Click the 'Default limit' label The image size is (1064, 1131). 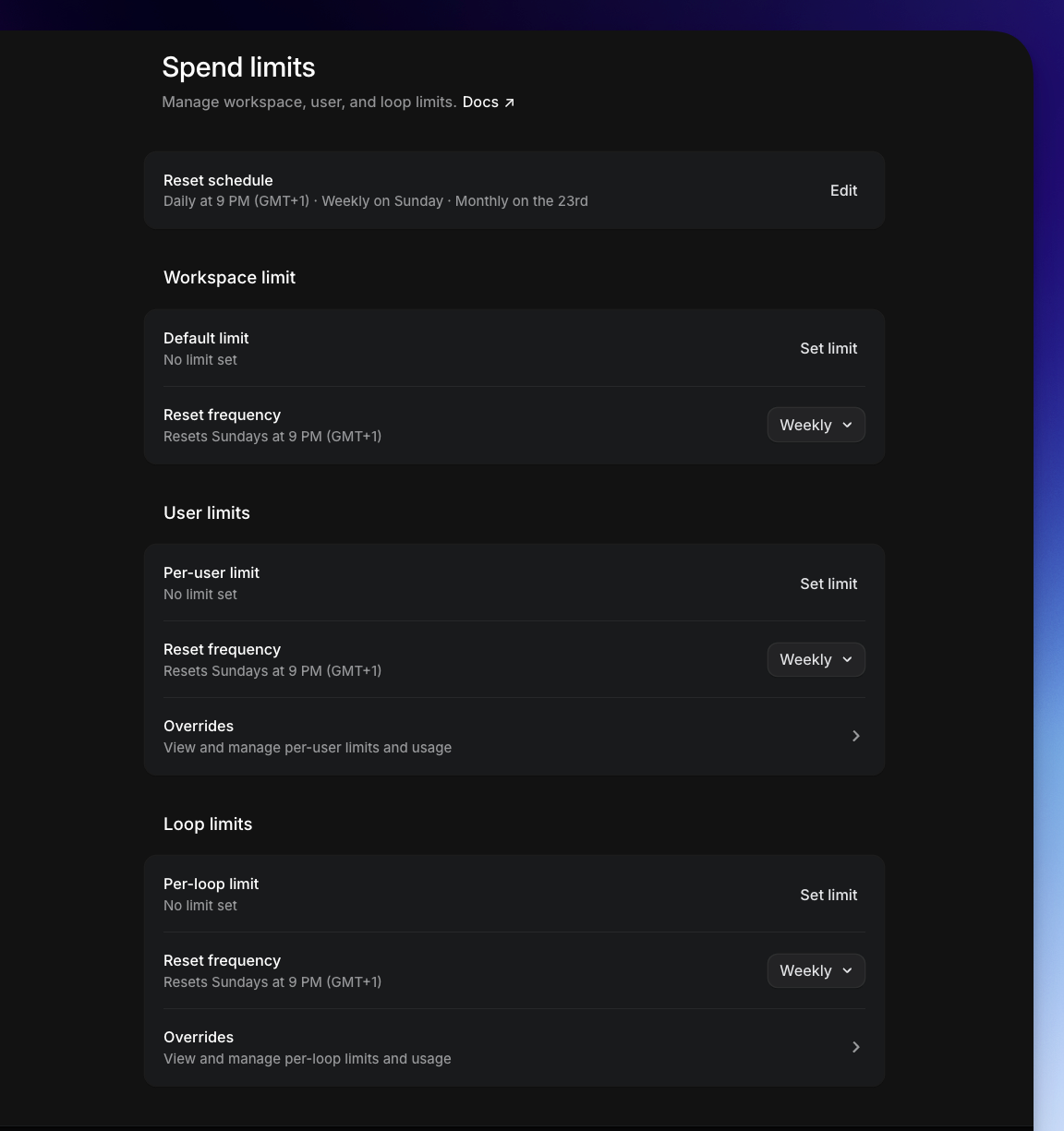(206, 338)
